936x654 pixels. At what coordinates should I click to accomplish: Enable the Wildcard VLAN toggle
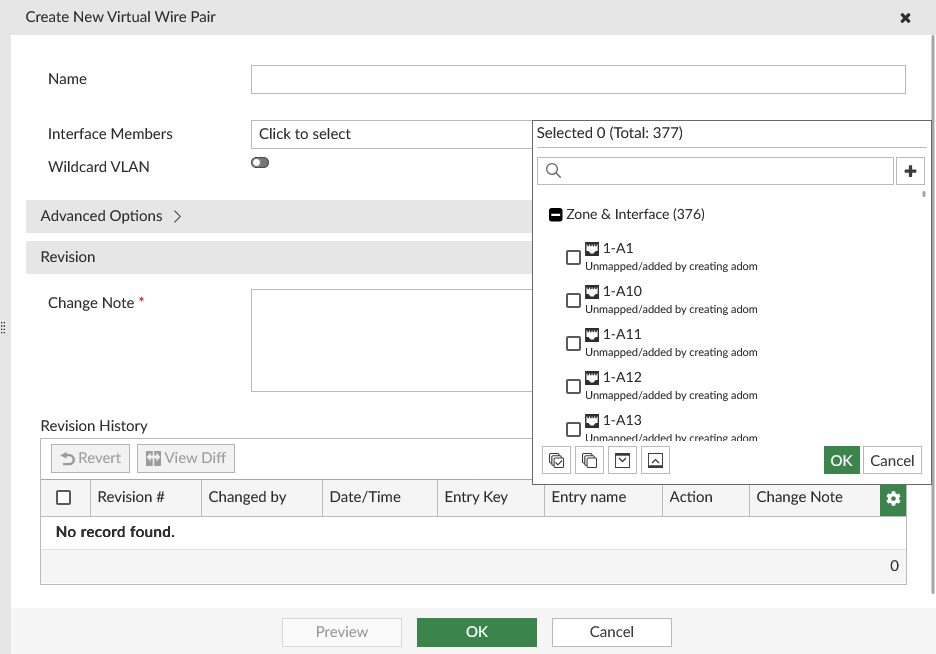click(x=260, y=161)
